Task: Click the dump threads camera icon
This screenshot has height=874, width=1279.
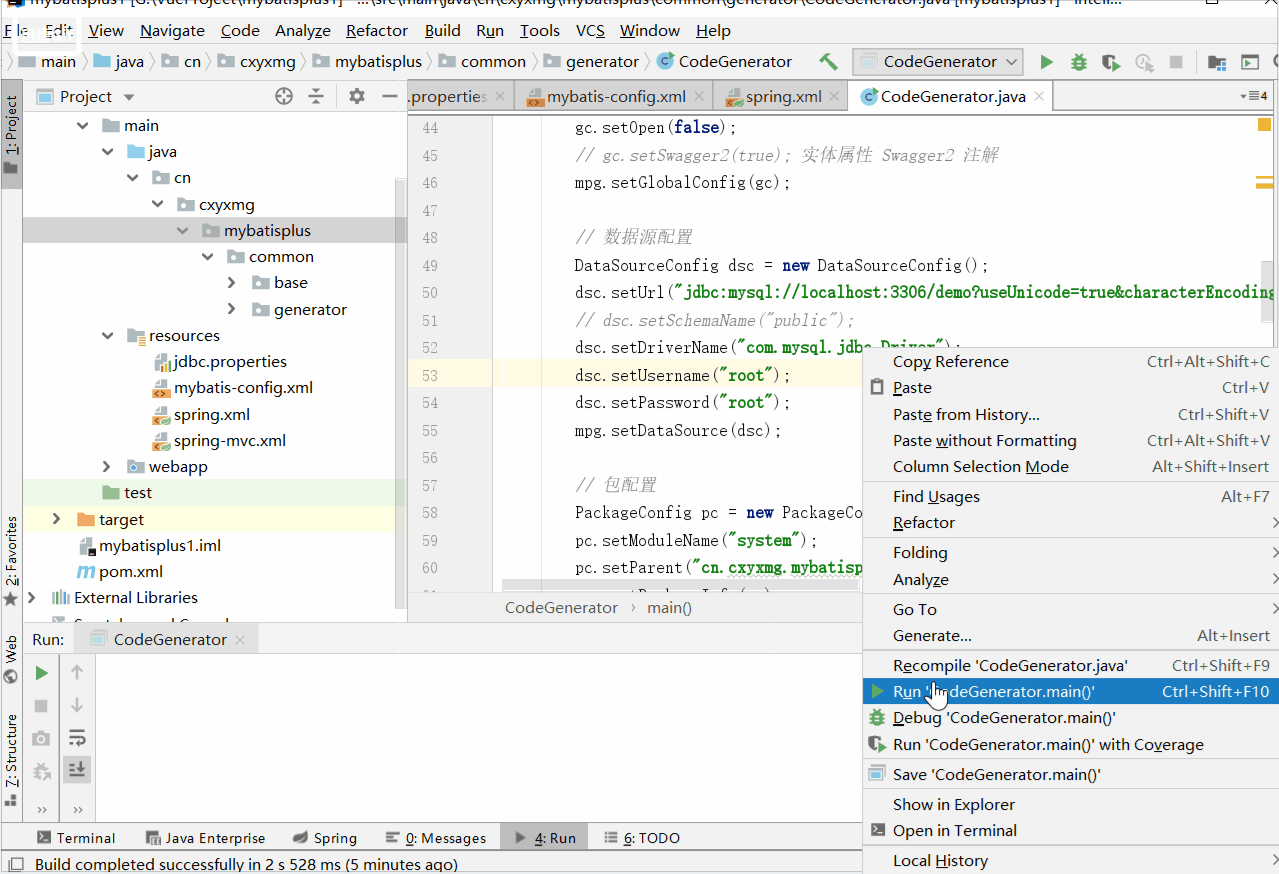Action: (41, 738)
